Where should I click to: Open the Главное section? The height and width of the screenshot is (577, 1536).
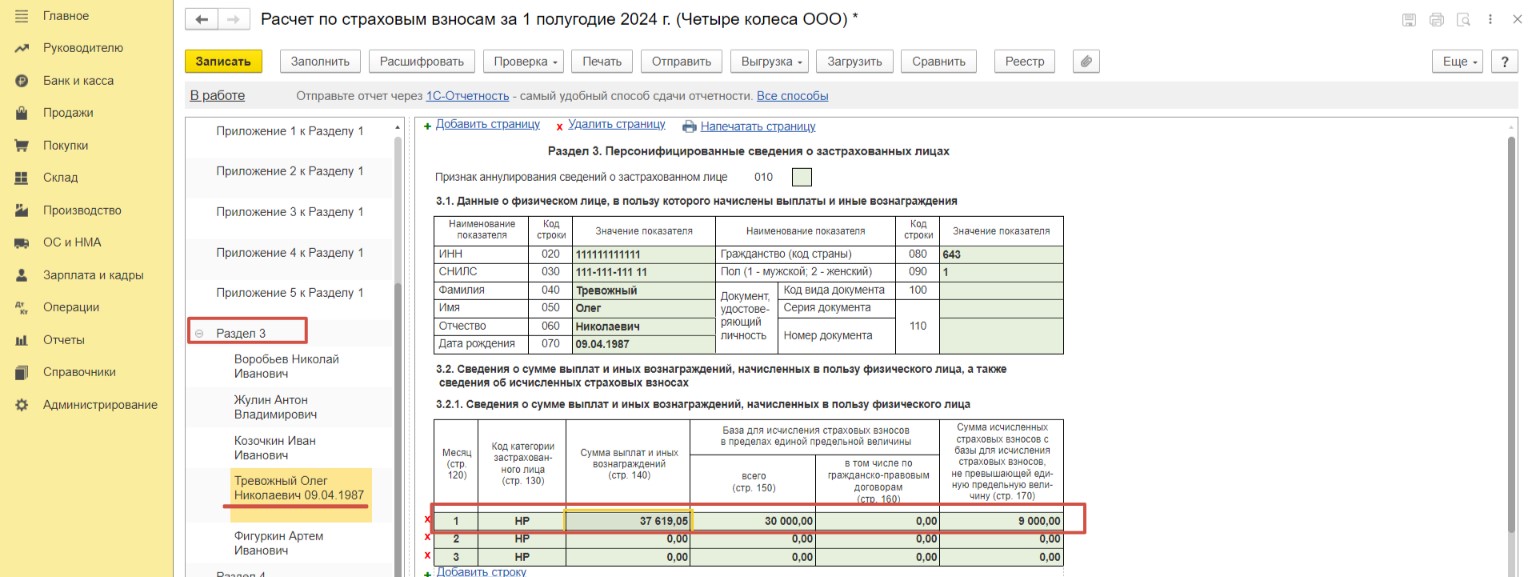66,16
